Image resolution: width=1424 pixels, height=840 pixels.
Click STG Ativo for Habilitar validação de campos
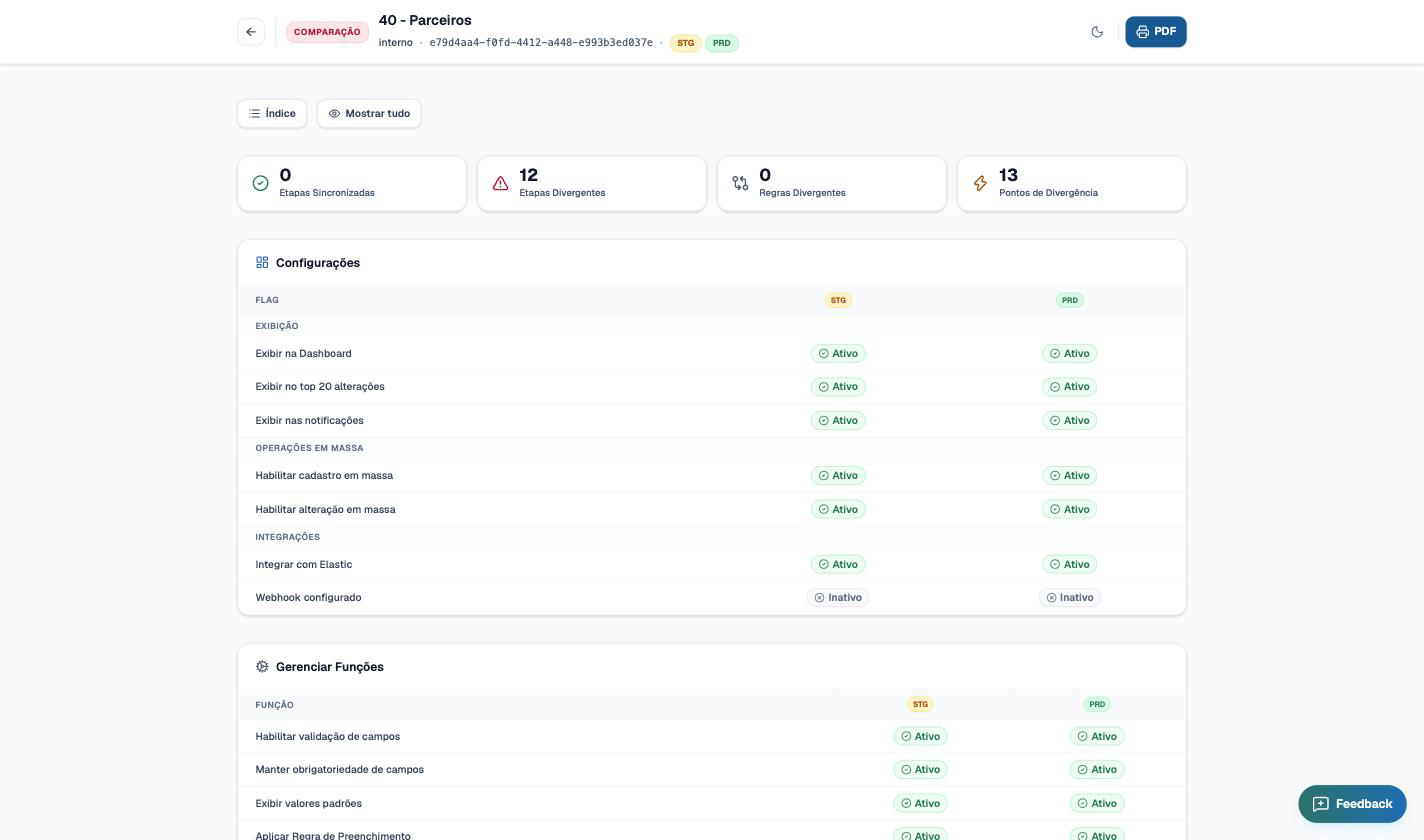920,736
